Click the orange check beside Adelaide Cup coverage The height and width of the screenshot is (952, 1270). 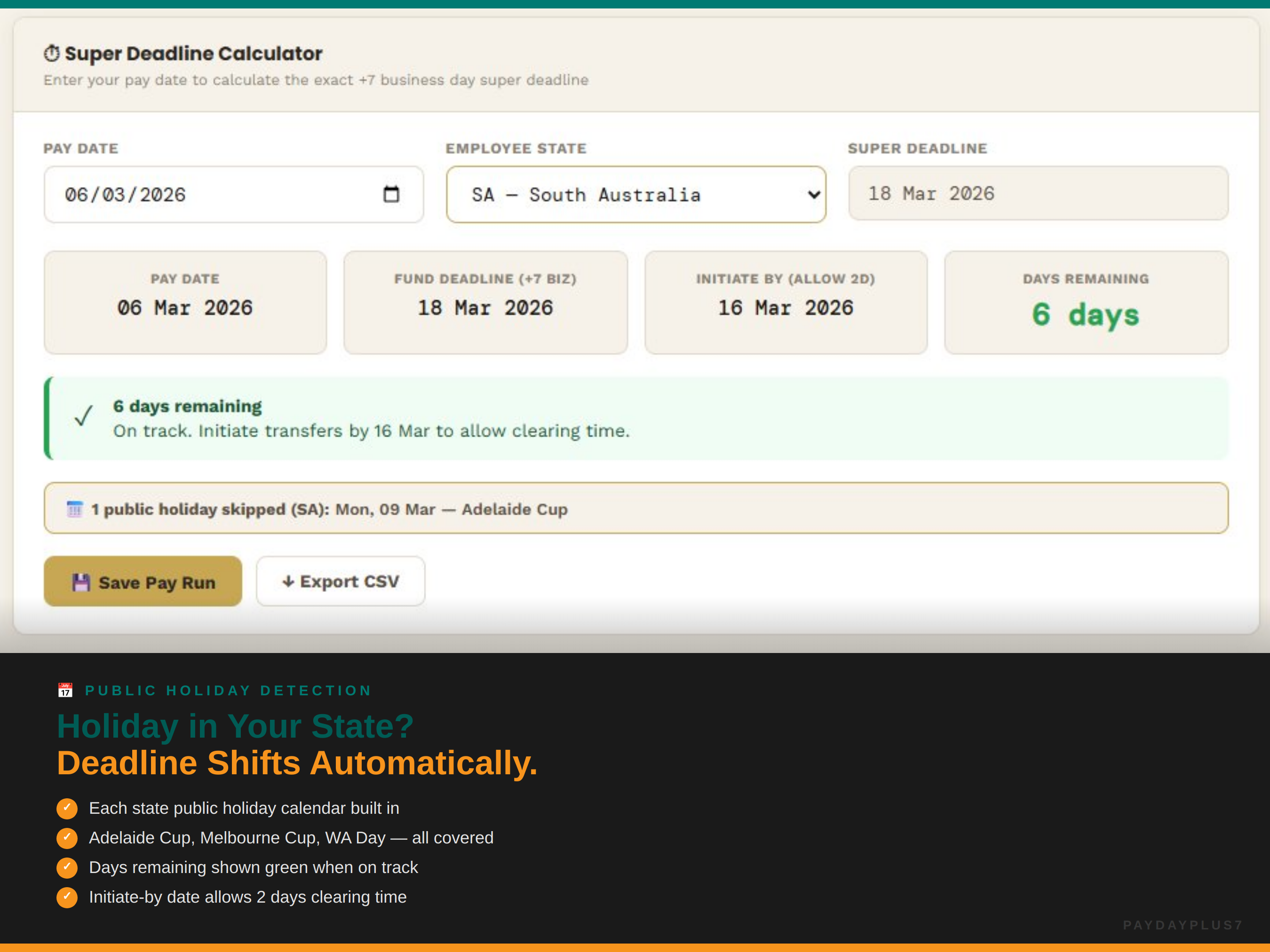(x=67, y=838)
